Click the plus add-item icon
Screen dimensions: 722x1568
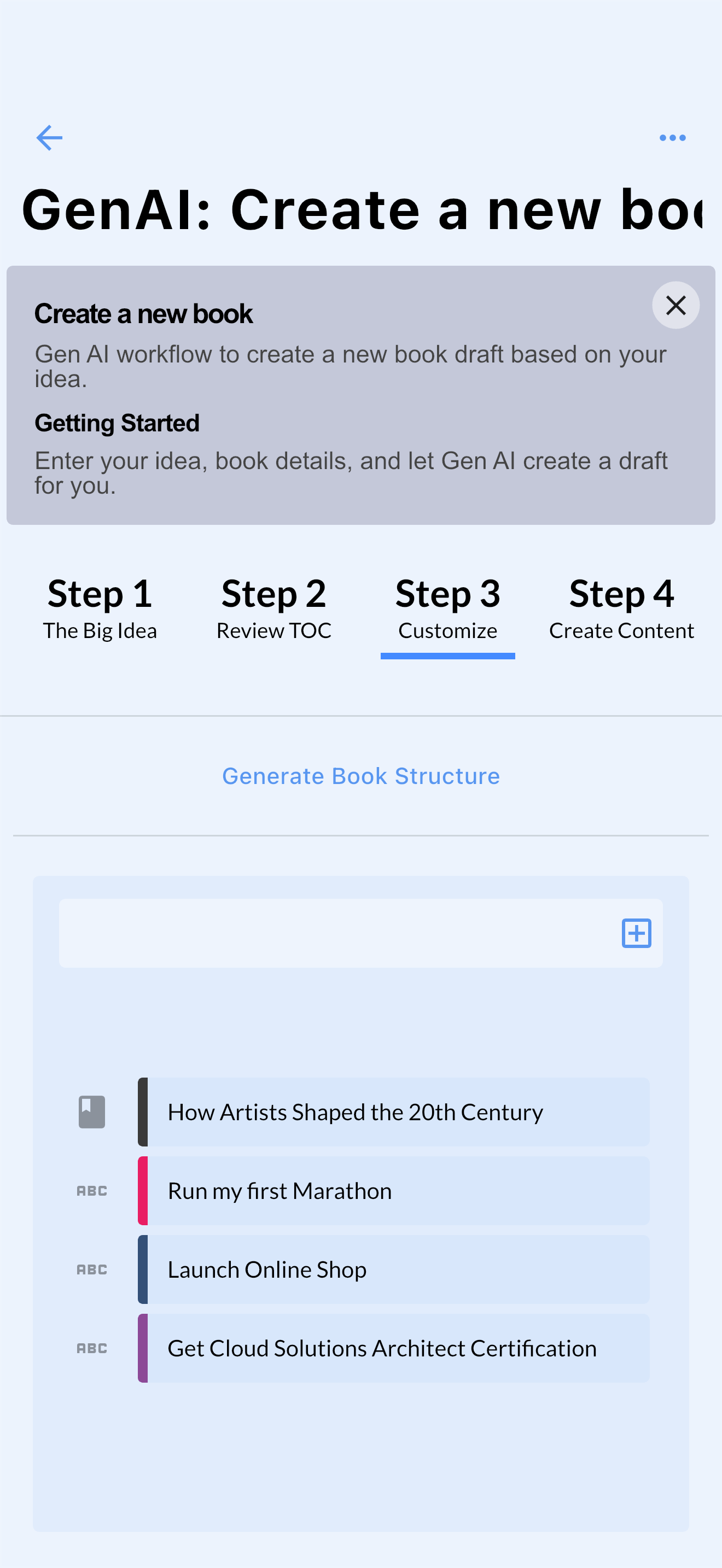tap(636, 933)
